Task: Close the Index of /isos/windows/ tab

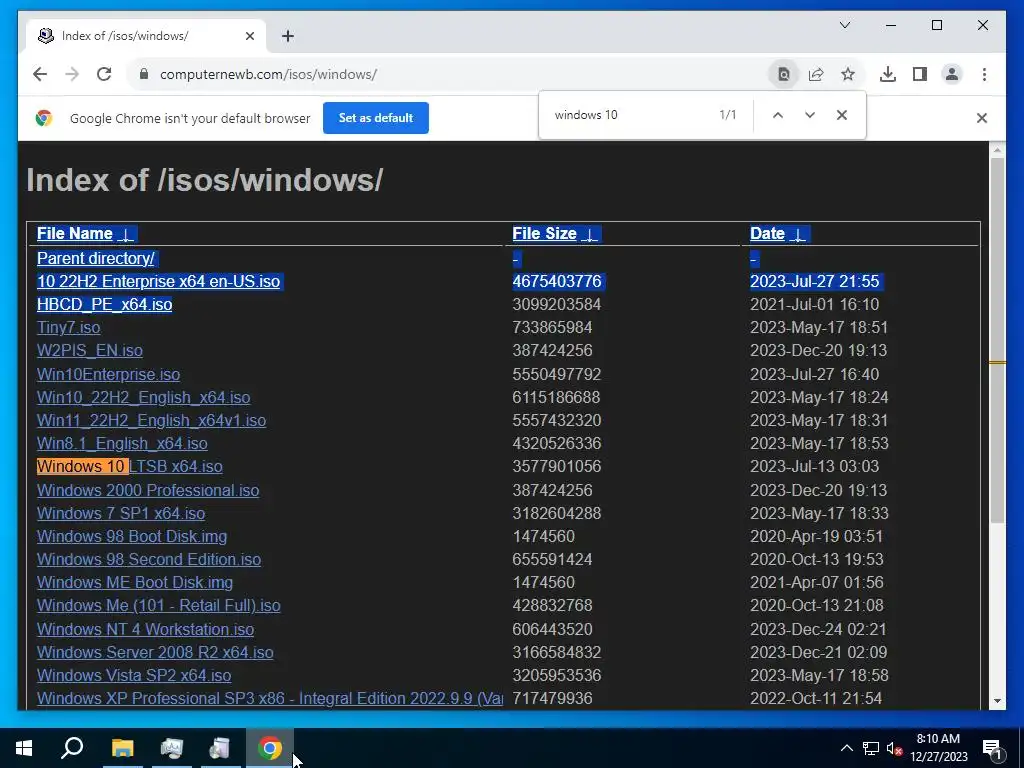Action: [249, 36]
